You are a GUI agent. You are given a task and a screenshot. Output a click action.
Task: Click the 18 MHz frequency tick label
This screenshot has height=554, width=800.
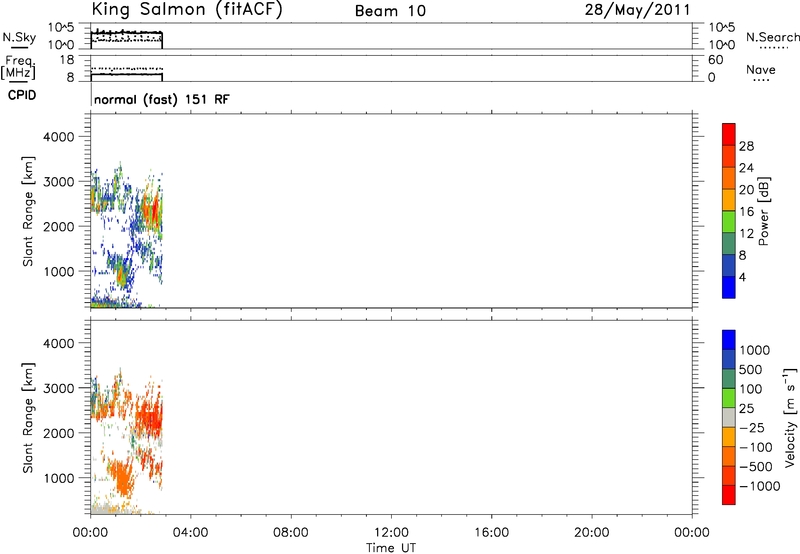point(67,60)
